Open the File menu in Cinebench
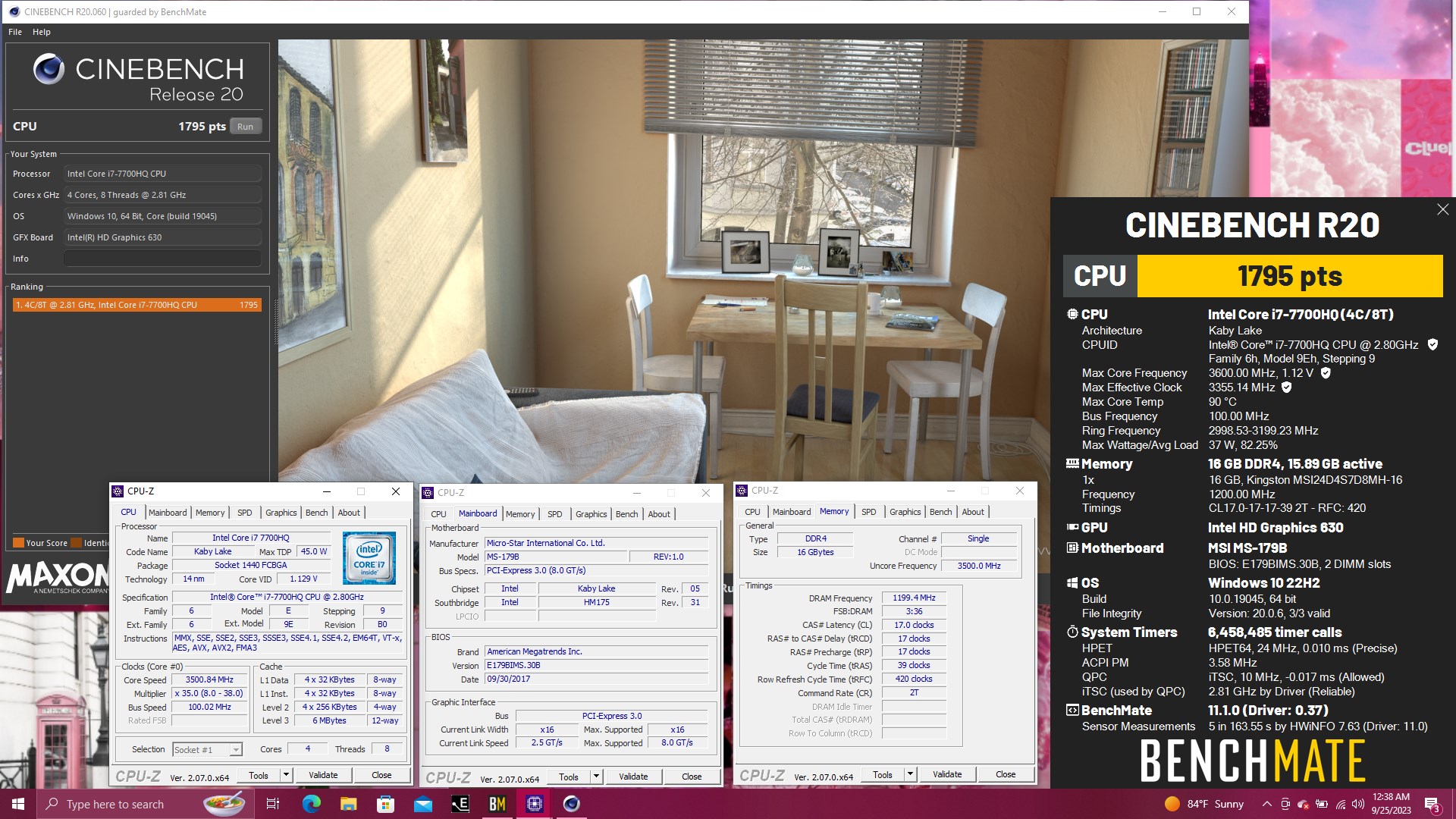The image size is (1456, 819). point(15,32)
